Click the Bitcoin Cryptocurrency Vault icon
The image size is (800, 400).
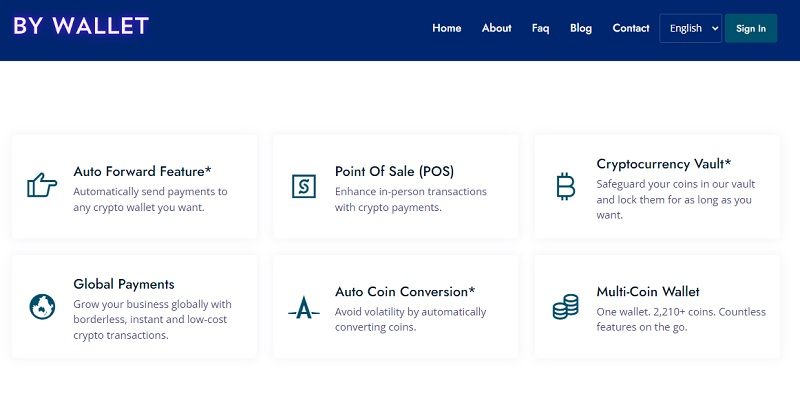tap(565, 187)
